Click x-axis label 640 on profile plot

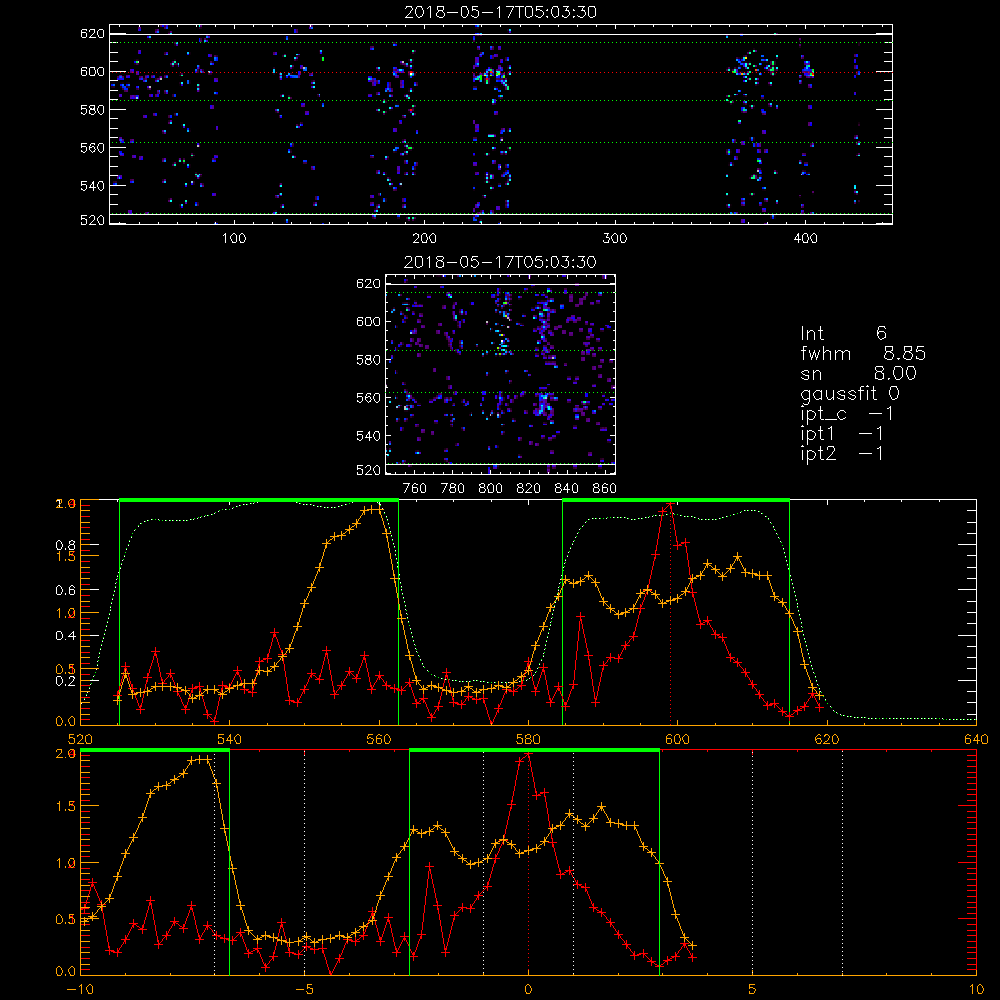point(976,739)
